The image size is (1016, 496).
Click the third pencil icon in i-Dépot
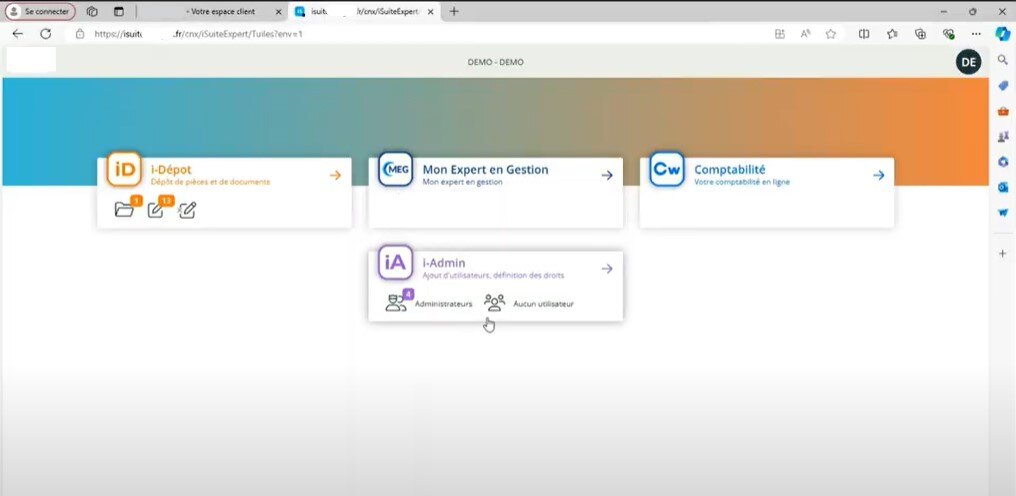[186, 209]
